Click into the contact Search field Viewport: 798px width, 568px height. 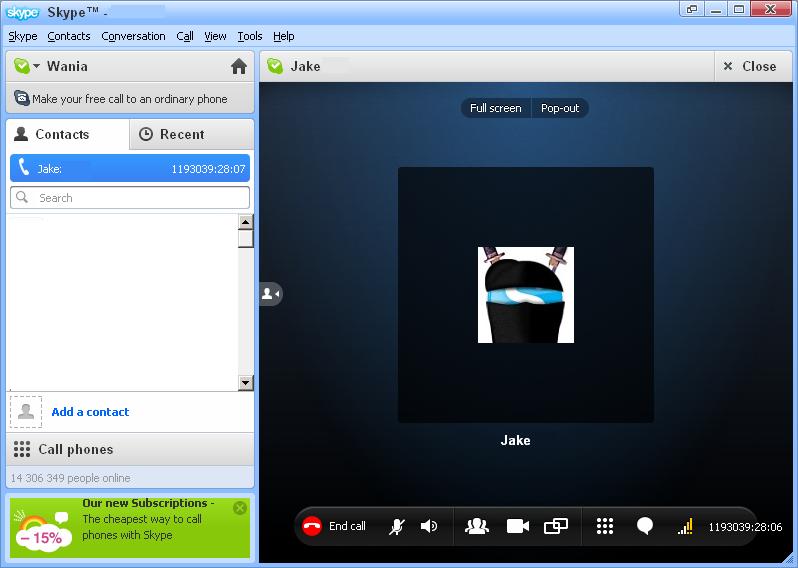point(130,197)
